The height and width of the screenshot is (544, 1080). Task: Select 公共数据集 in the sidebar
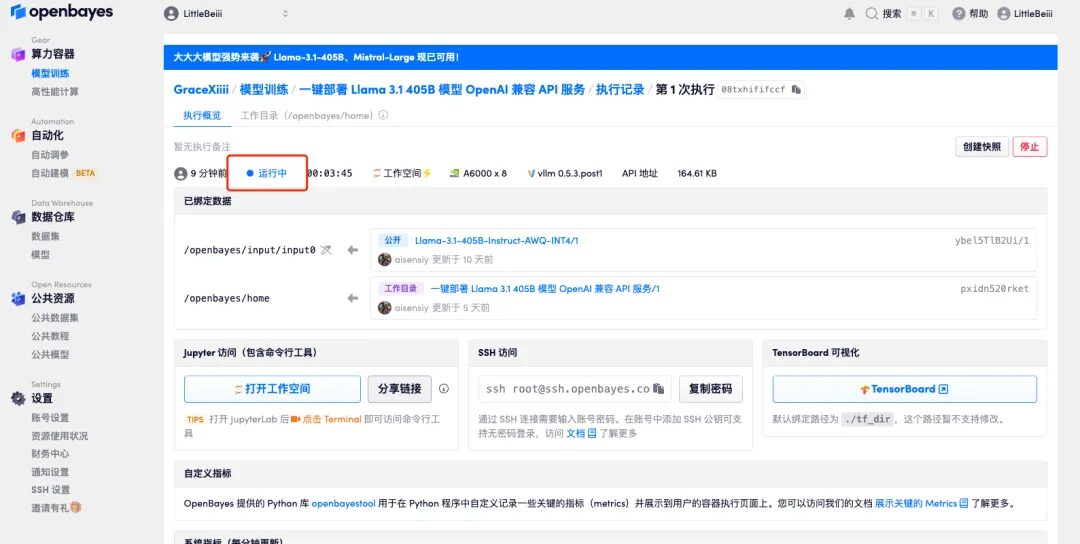[55, 318]
